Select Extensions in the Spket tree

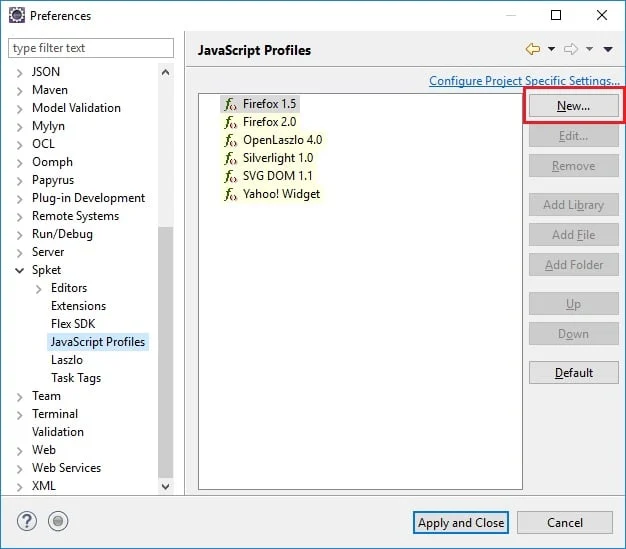coord(79,306)
